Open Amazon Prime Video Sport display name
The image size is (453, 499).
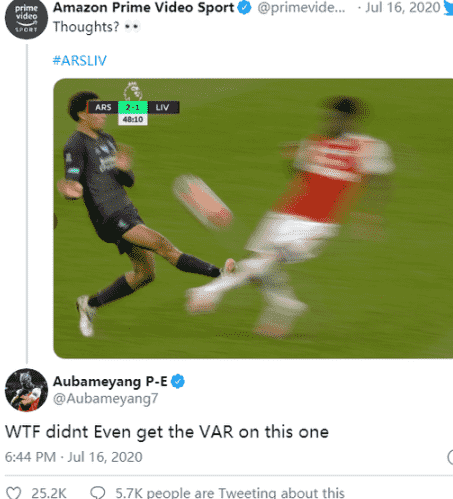coord(144,8)
